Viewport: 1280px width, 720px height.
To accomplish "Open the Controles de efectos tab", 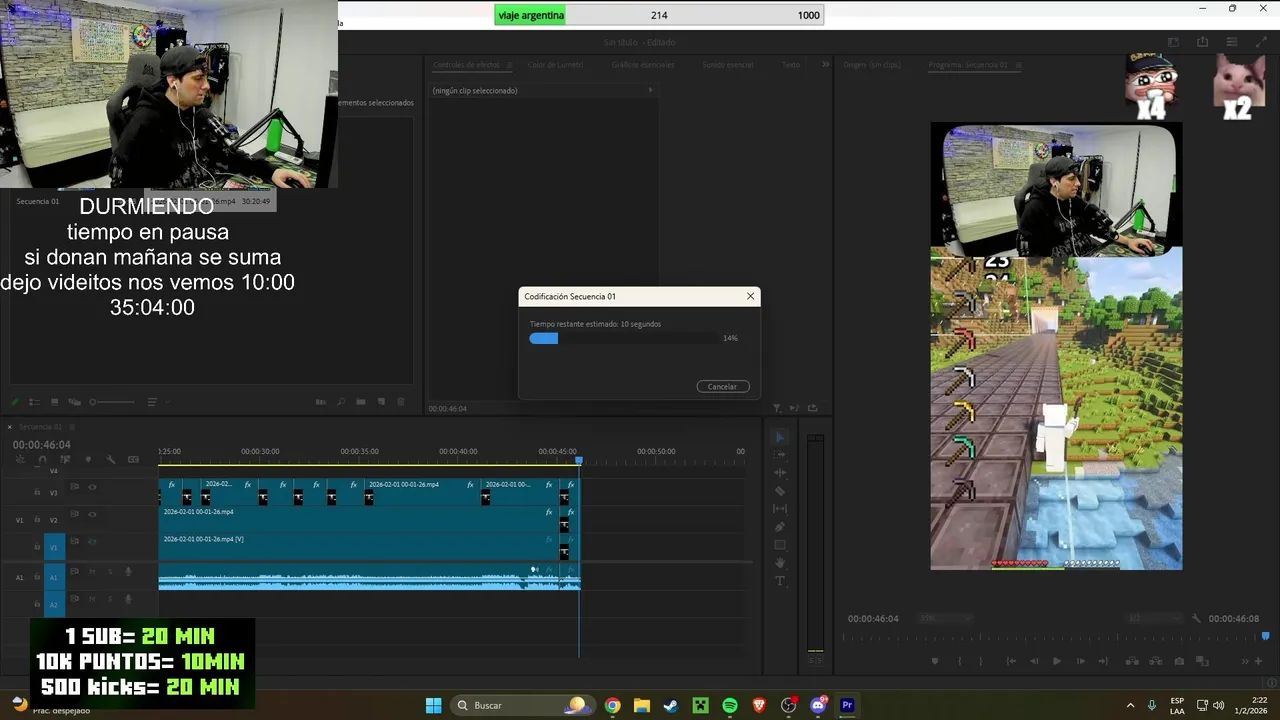I will (466, 65).
